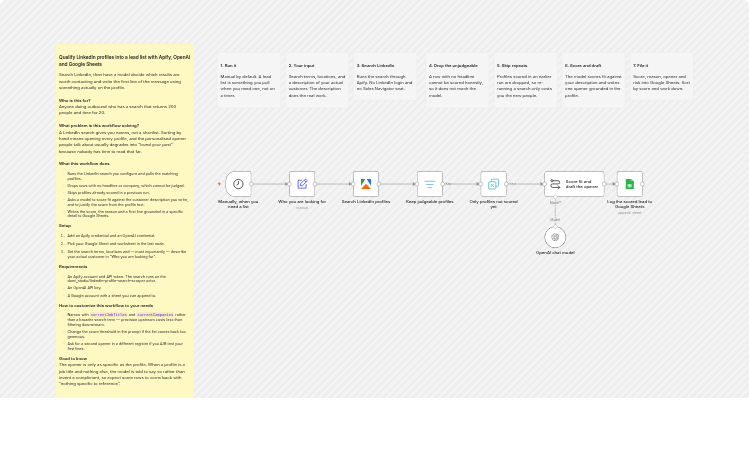This screenshot has height=450, width=749.
Task: Select the '1. Run it' sticky note
Action: (249, 80)
